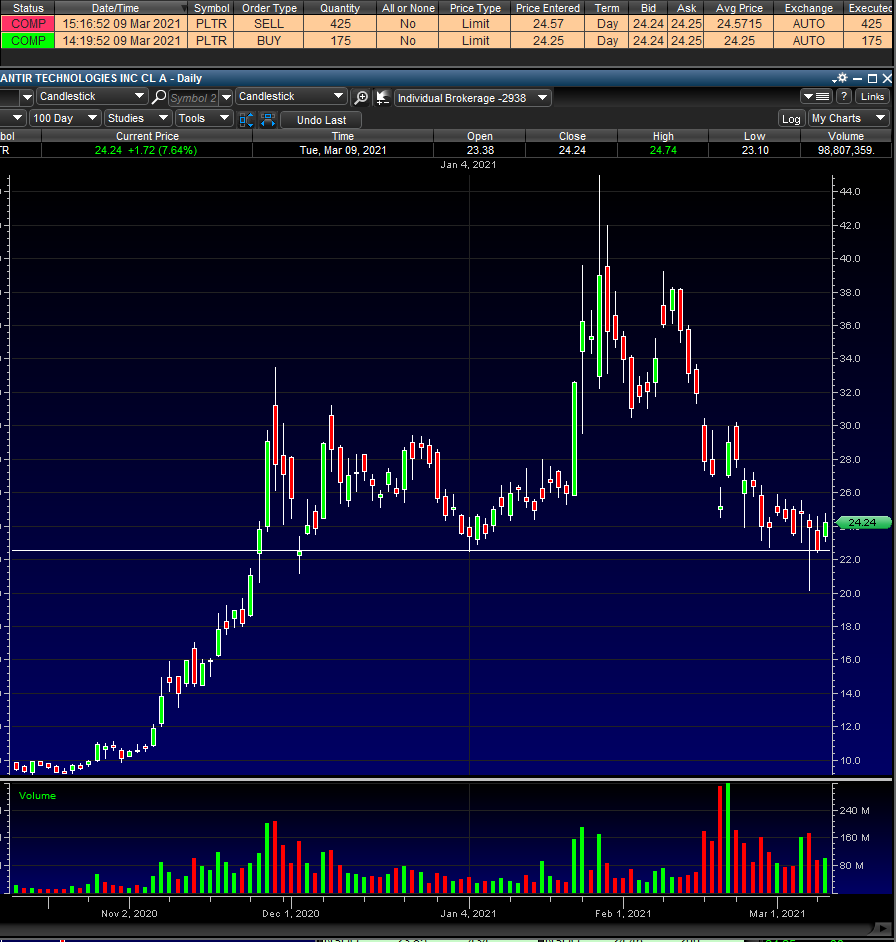The height and width of the screenshot is (942, 896).
Task: Open second Candlestick style dropdown
Action: (x=291, y=96)
